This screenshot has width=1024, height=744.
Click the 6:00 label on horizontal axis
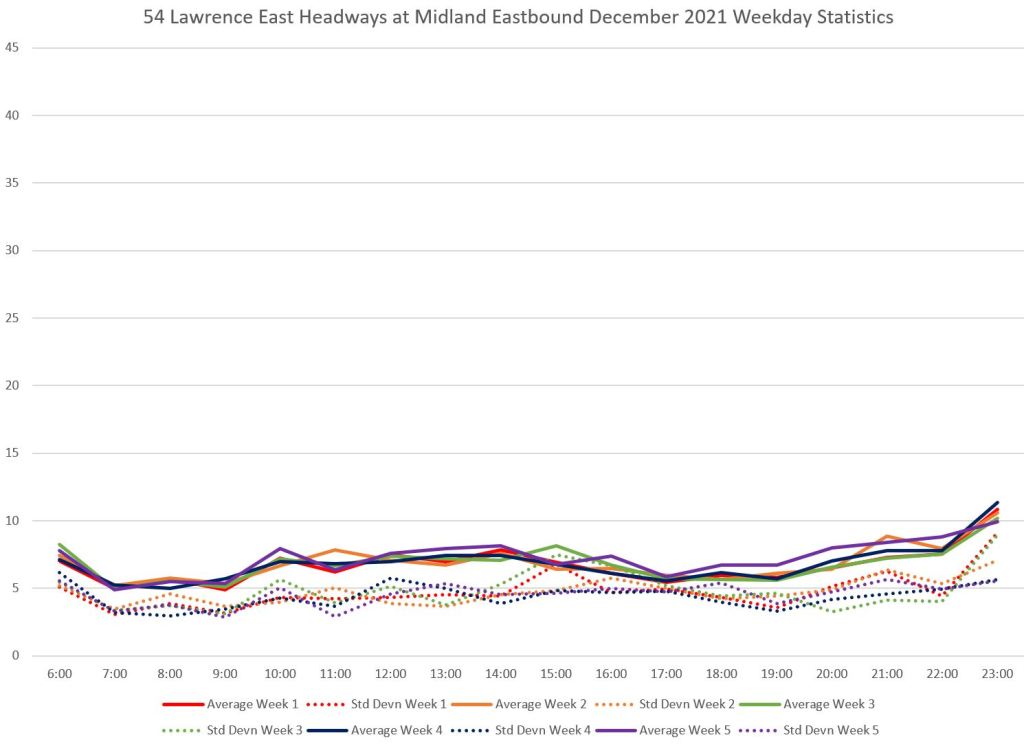(x=59, y=674)
